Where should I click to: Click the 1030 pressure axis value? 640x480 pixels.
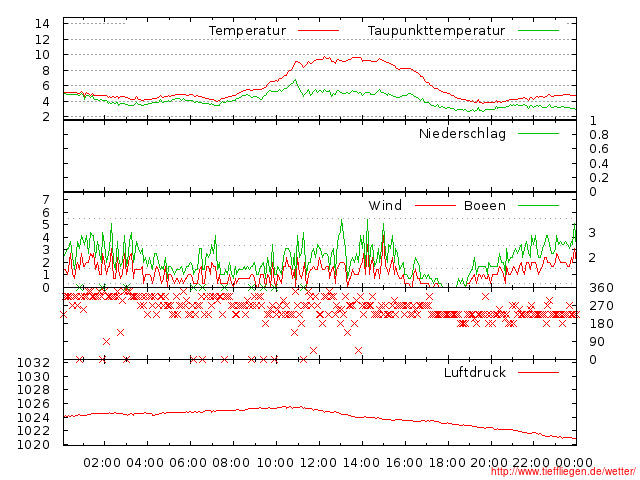(x=33, y=376)
